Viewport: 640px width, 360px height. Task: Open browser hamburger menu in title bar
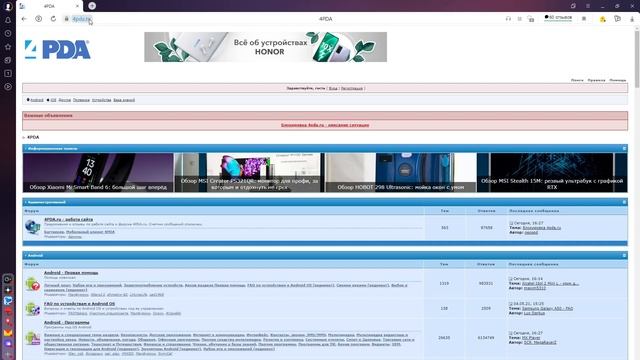[588, 6]
